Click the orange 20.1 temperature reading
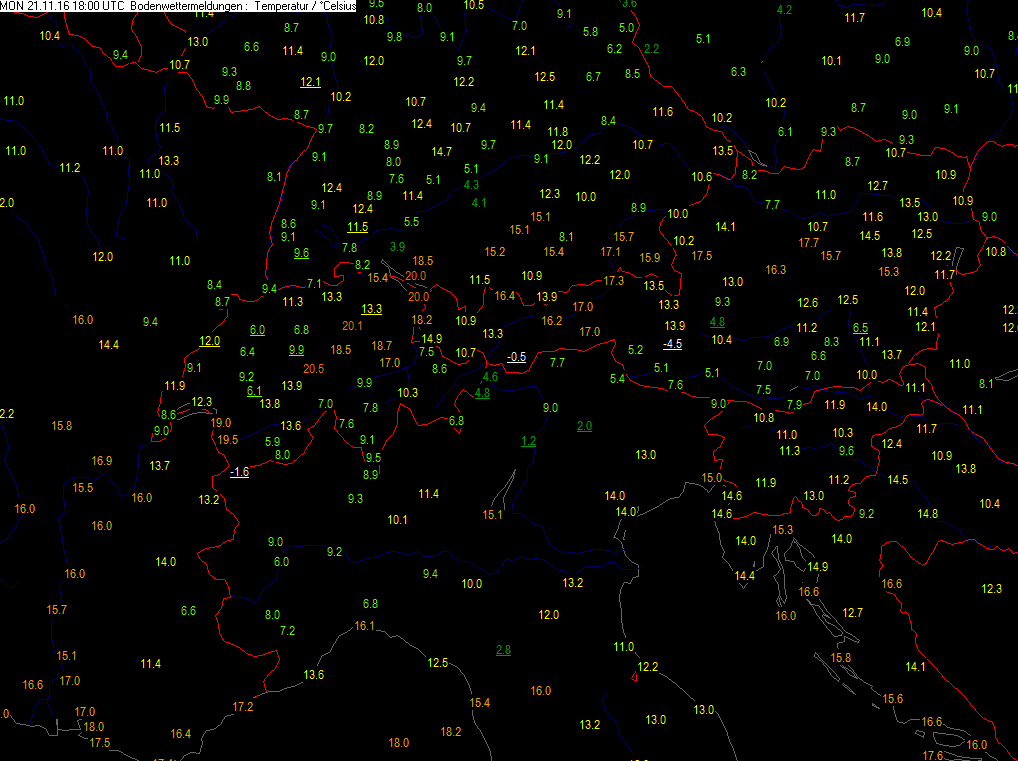Screen dimensions: 1018x761 pos(353,326)
